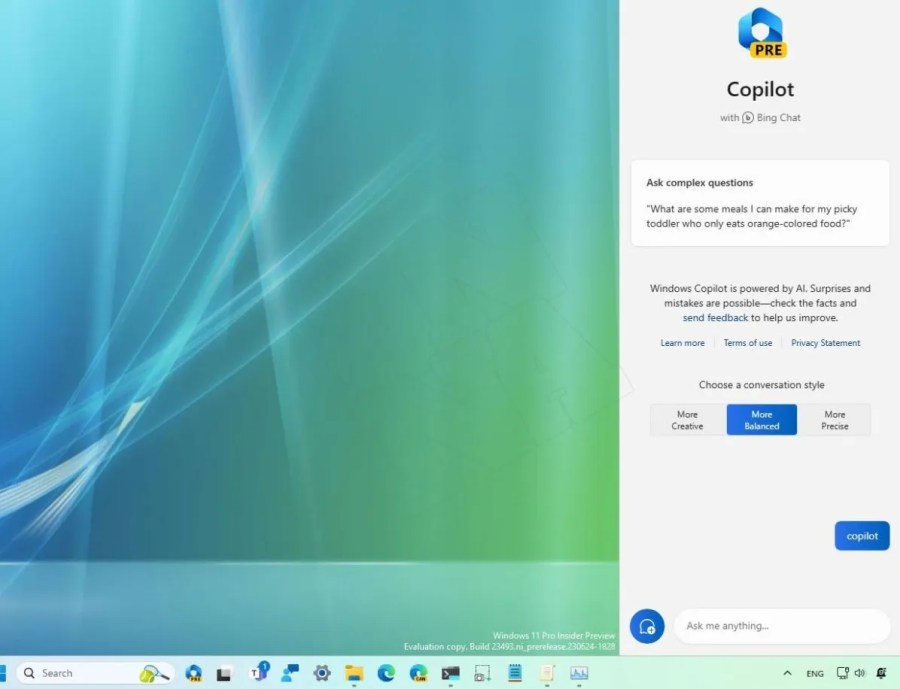Click the taskbar Search box

click(95, 673)
